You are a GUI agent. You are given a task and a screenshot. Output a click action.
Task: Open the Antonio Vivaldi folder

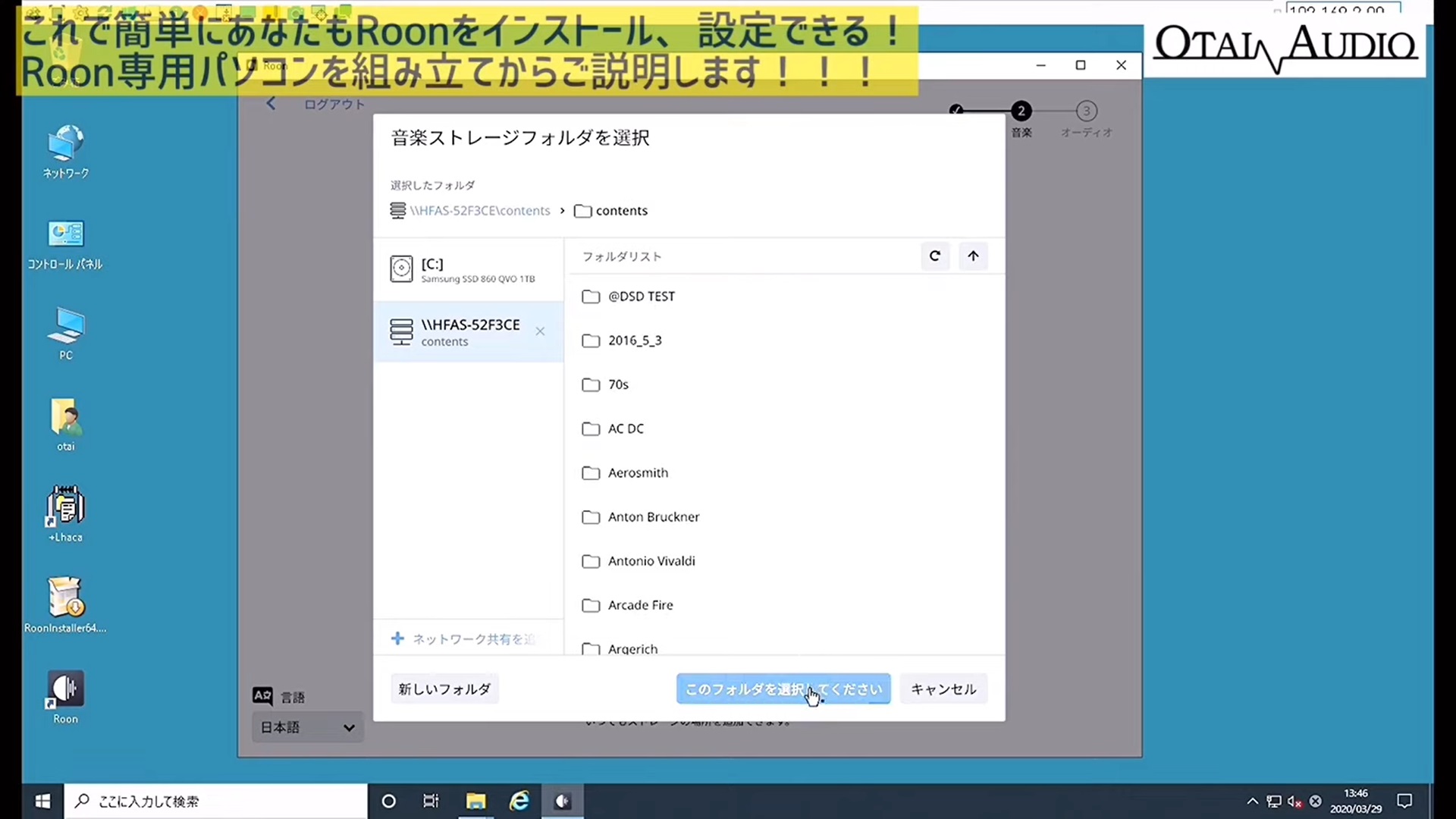point(785,561)
